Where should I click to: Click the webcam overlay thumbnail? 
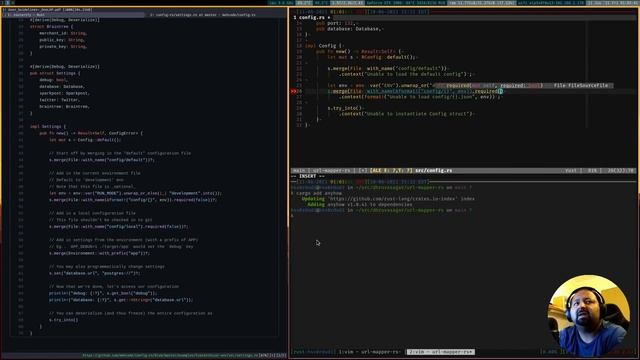pyautogui.click(x=588, y=316)
